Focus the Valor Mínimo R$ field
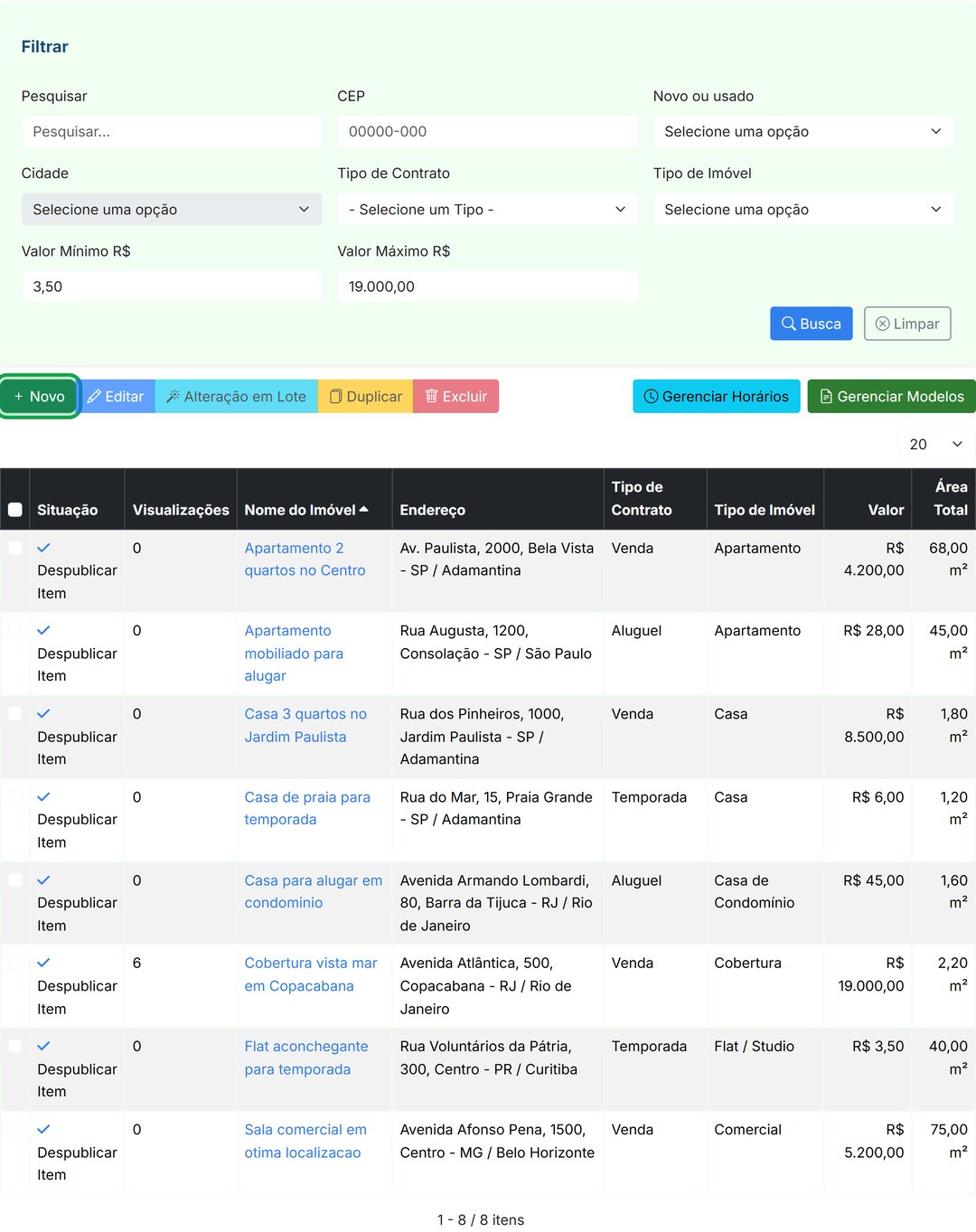The height and width of the screenshot is (1232, 976). coord(172,287)
